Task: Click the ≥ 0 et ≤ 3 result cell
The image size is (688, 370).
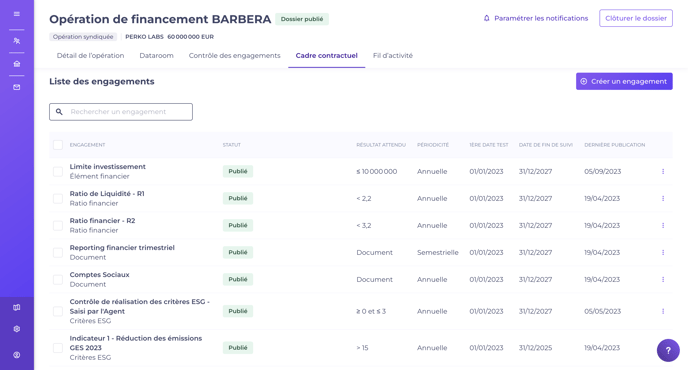Action: coord(371,311)
